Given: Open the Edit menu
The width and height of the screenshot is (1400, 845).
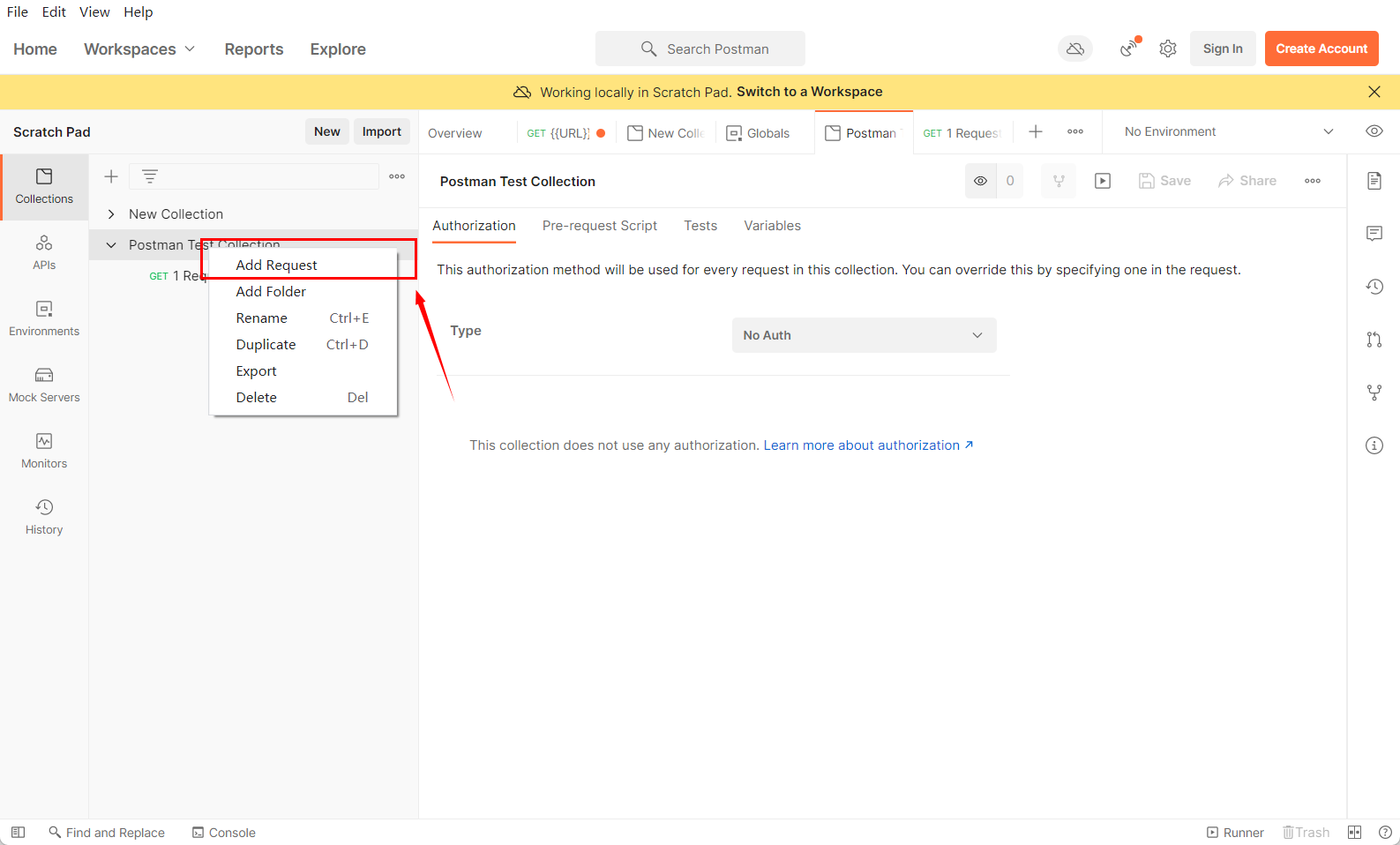Looking at the screenshot, I should click(x=54, y=11).
